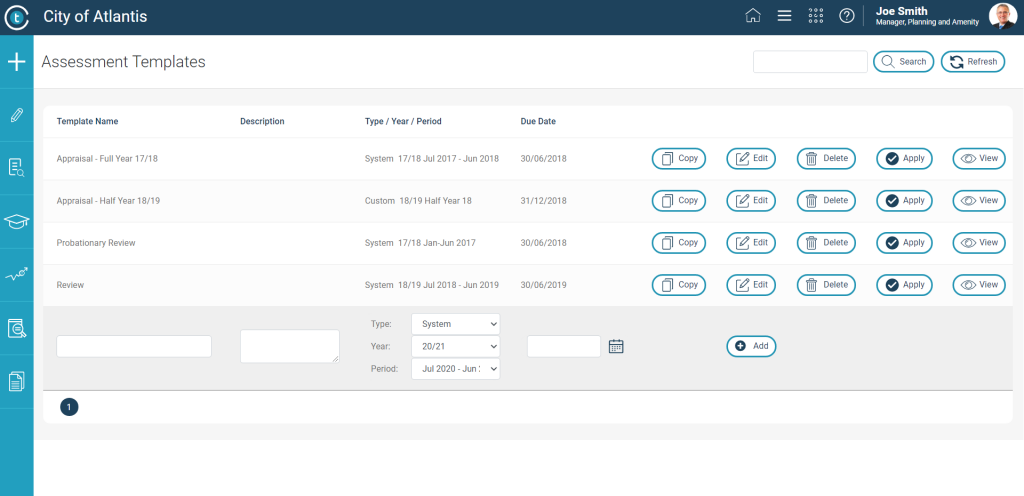Open the dotted apps grid icon

(816, 16)
